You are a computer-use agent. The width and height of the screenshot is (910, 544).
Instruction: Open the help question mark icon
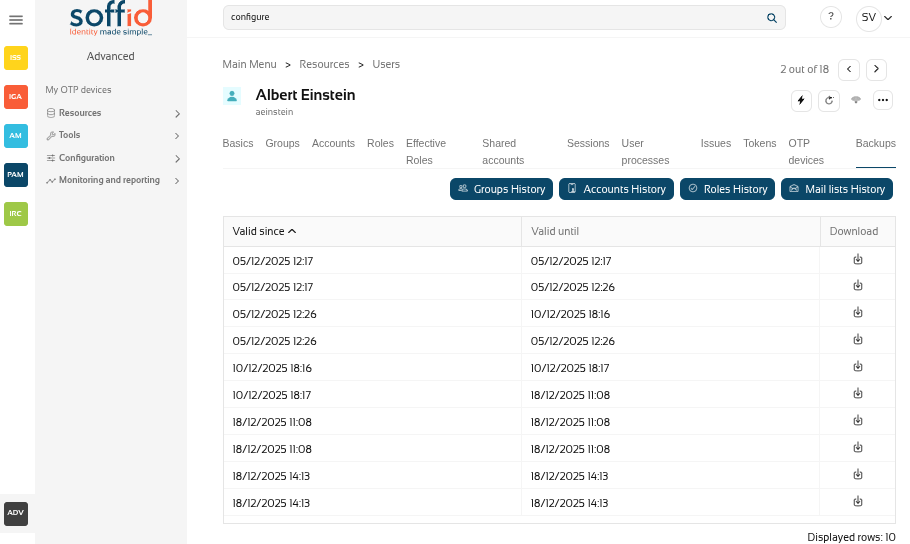[830, 17]
